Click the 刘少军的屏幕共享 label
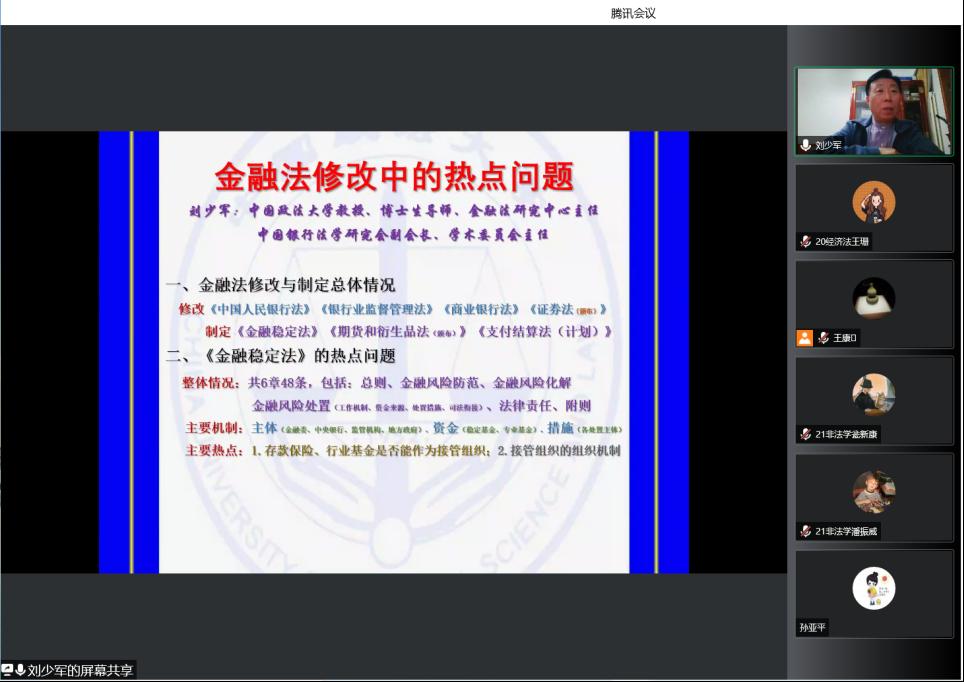This screenshot has height=682, width=964. pyautogui.click(x=80, y=670)
